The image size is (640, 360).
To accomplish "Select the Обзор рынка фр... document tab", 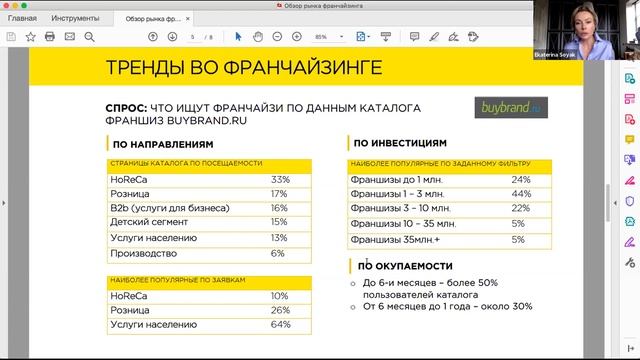I will [x=153, y=19].
